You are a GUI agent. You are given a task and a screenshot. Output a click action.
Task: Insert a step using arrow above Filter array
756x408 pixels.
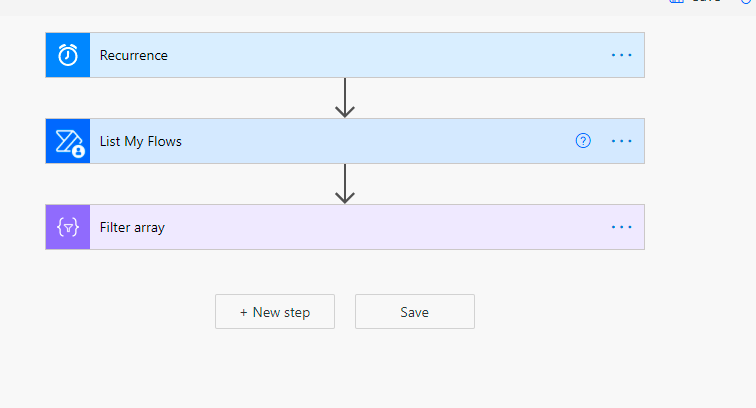345,184
